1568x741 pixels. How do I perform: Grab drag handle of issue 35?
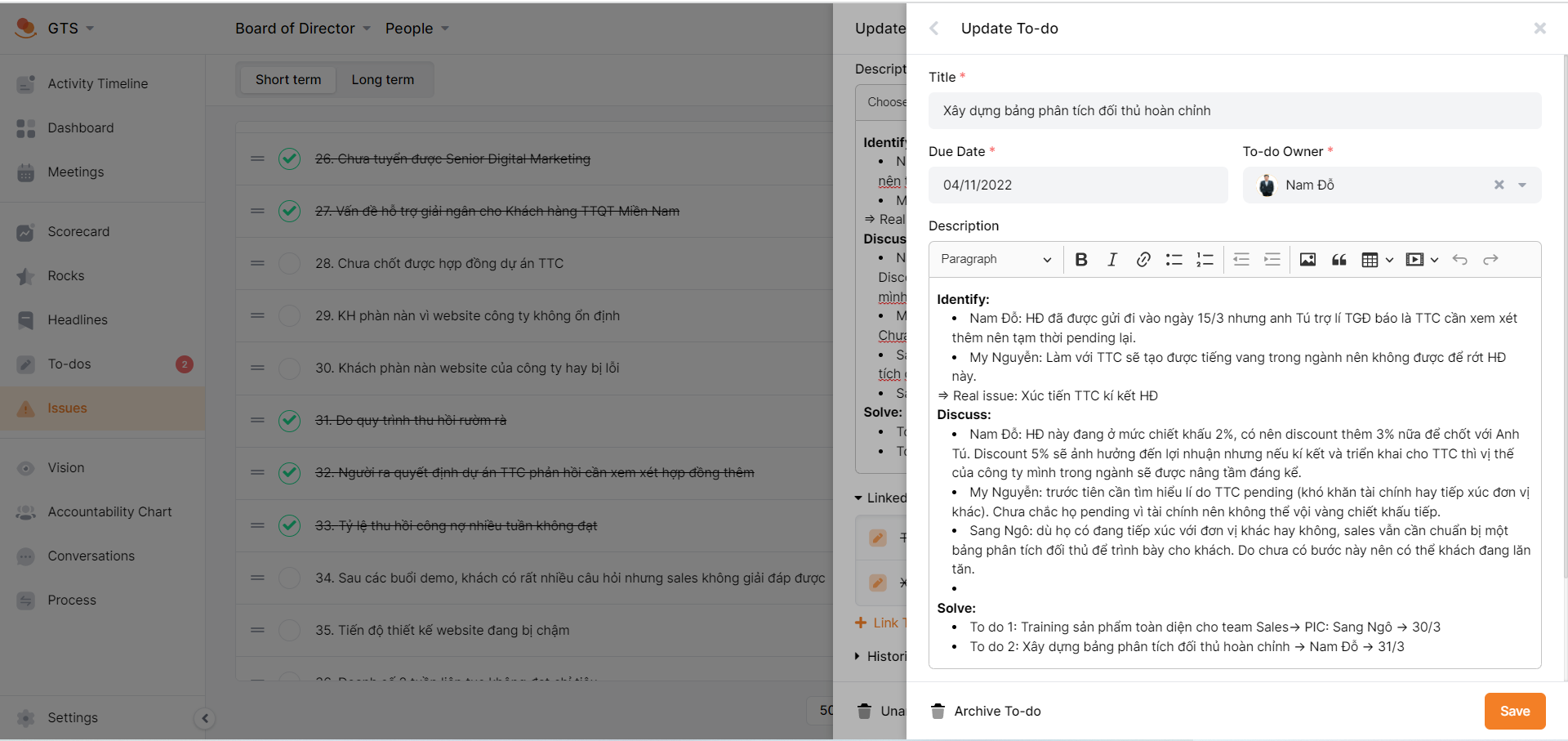(257, 630)
